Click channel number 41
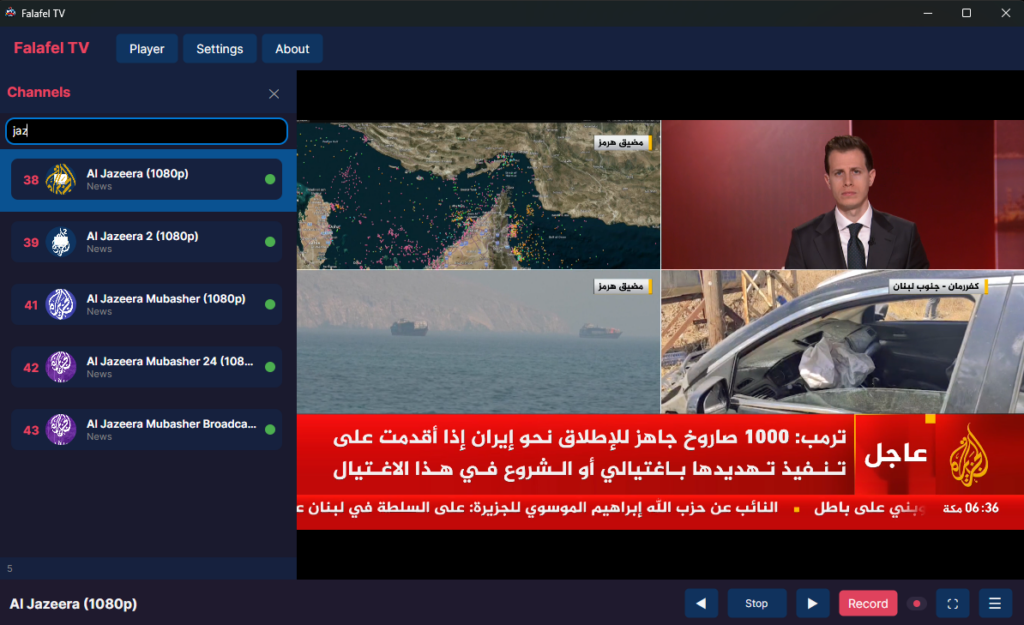 (31, 306)
